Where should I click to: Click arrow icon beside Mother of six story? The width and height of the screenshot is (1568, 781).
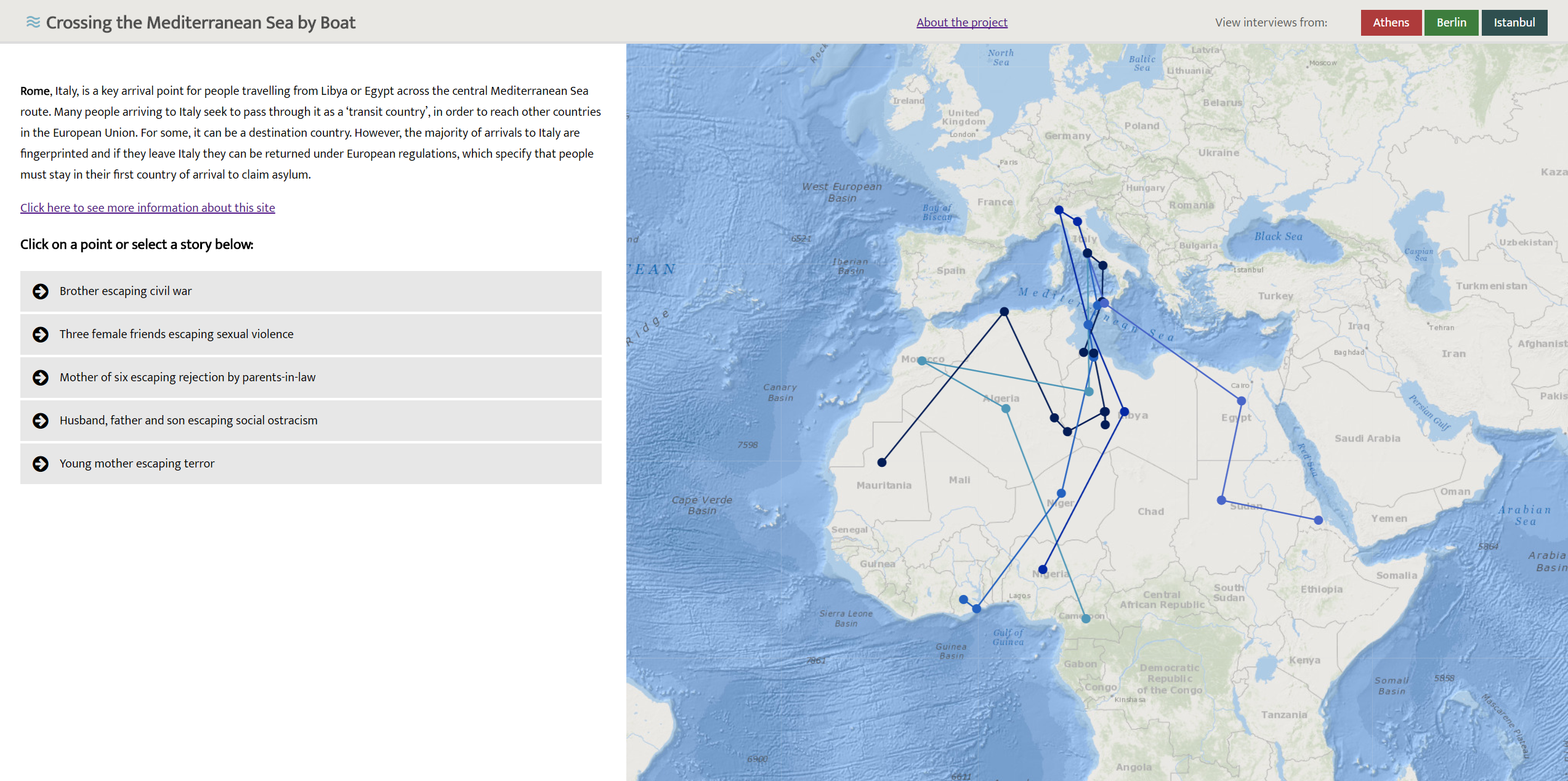[x=41, y=378]
